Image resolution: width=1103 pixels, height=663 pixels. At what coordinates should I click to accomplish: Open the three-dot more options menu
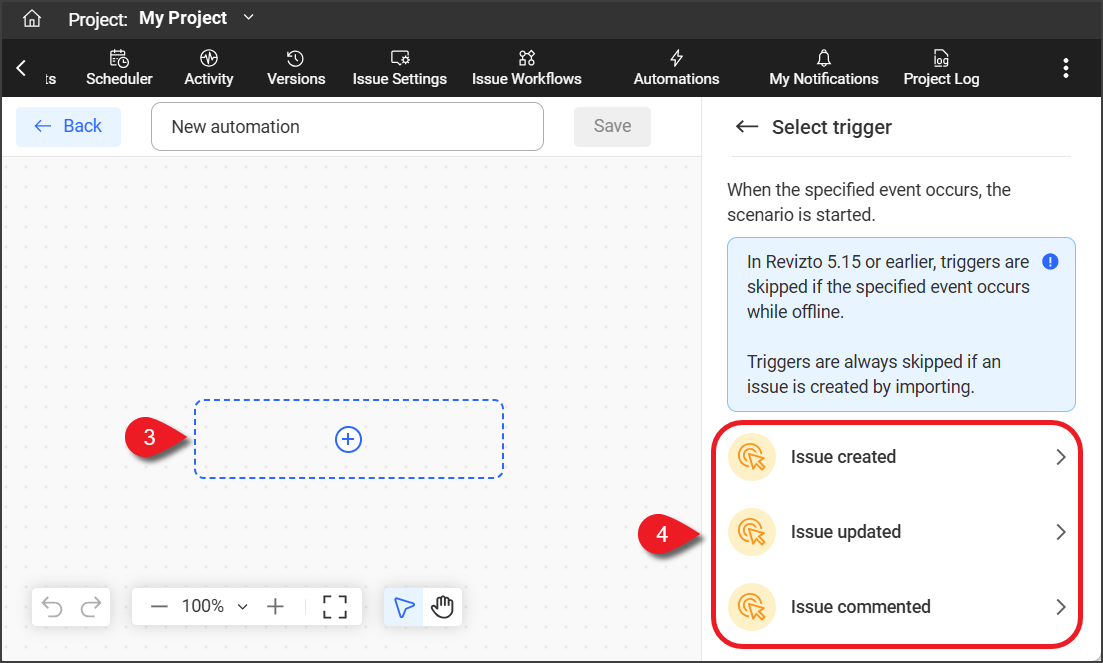1066,68
